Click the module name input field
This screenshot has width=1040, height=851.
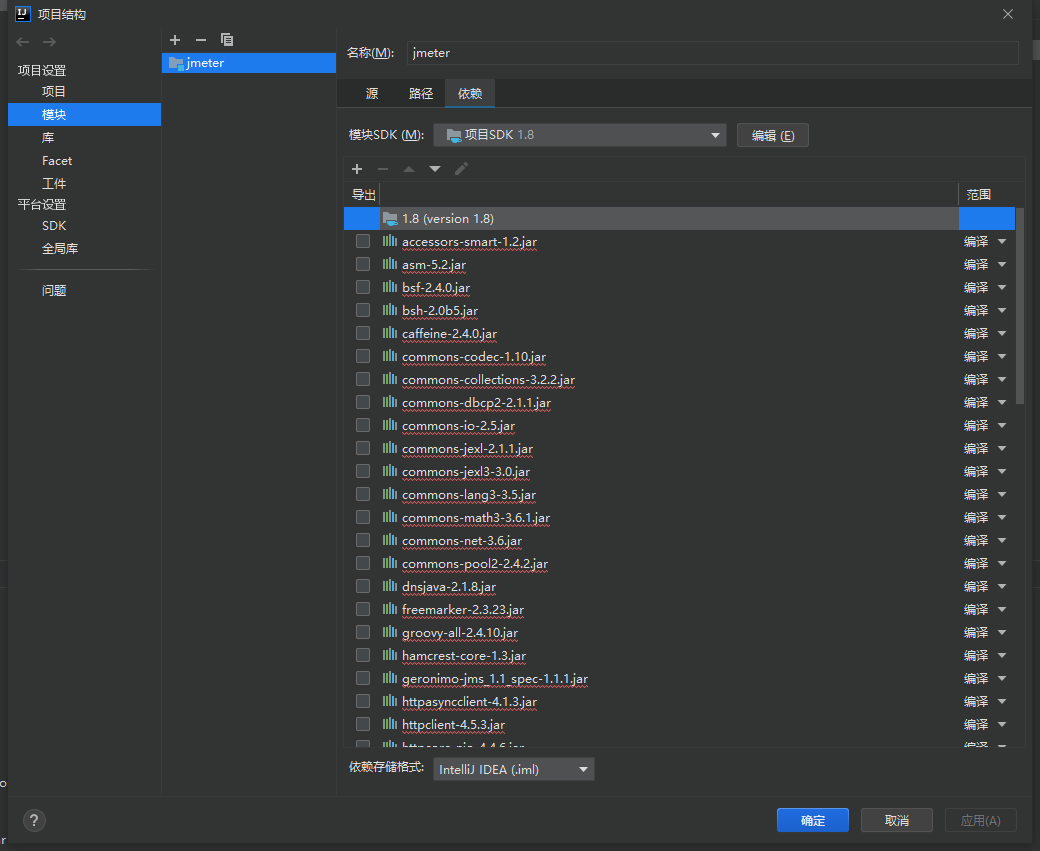pos(712,53)
